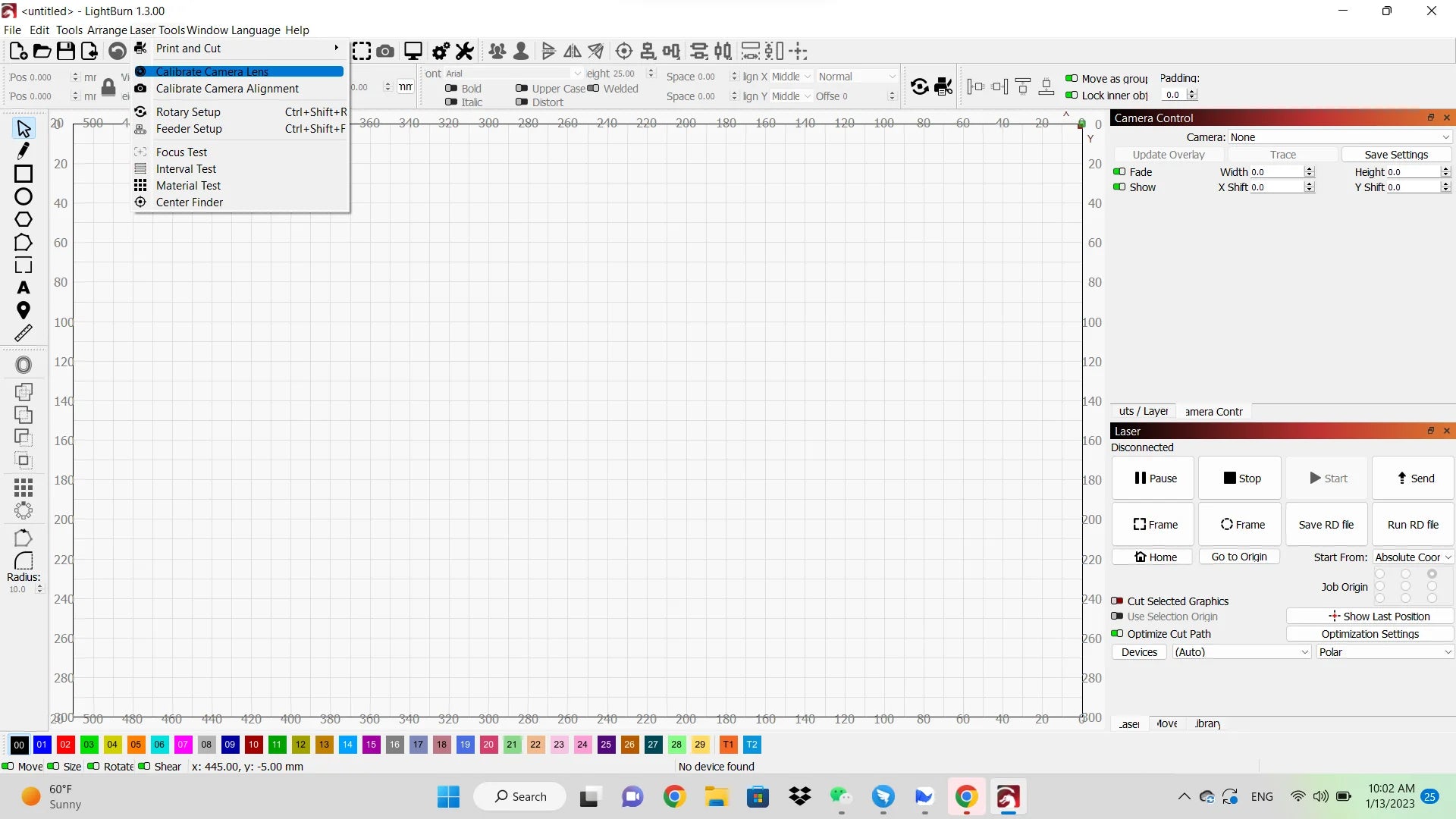The width and height of the screenshot is (1456, 819).
Task: Select Material Test from the menu
Action: coord(188,186)
